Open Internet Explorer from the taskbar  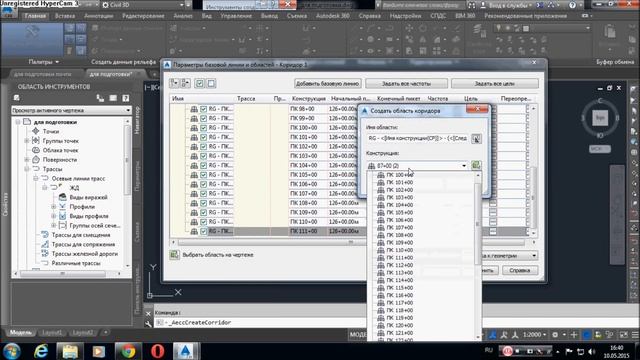[x=41, y=351]
